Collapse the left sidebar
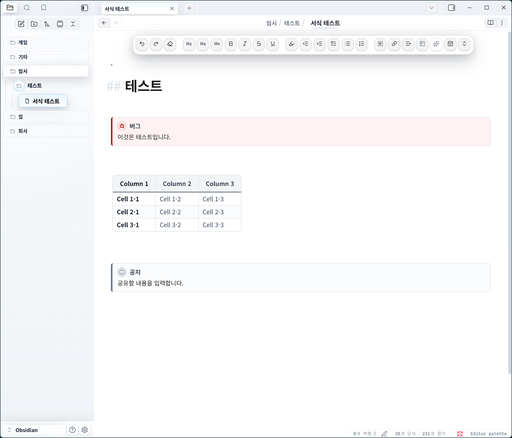Screen dimensions: 512x438 85,8
